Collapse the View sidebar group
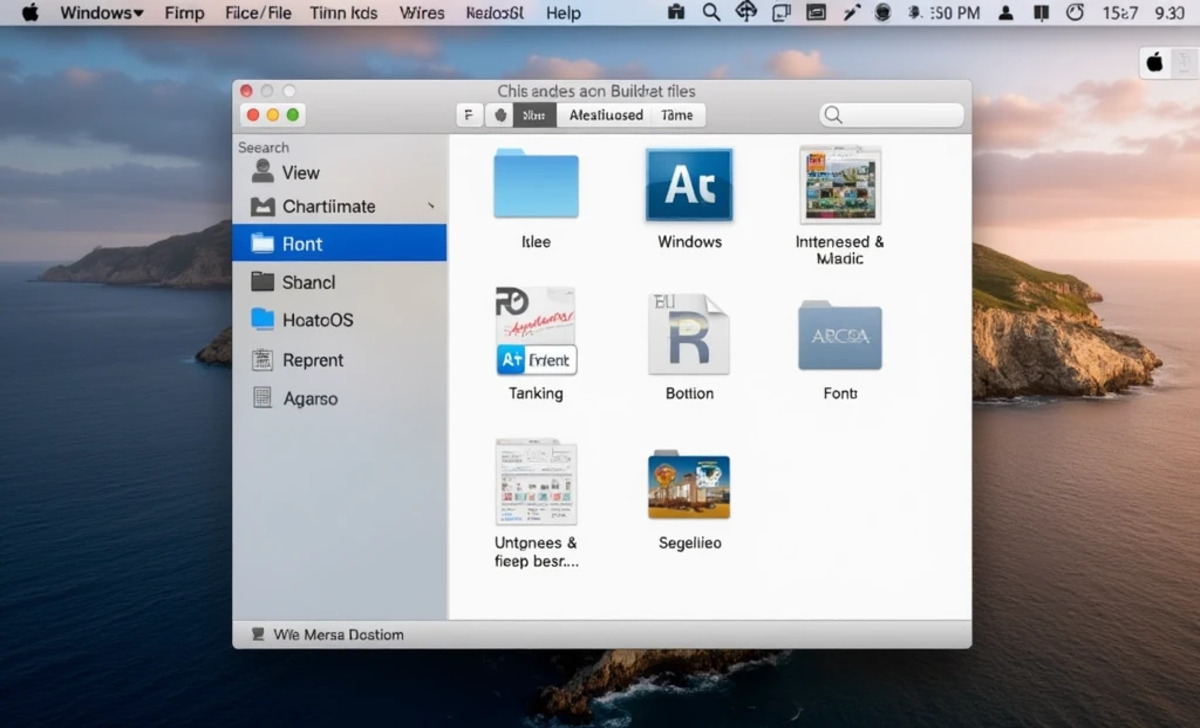The height and width of the screenshot is (728, 1200). click(302, 172)
